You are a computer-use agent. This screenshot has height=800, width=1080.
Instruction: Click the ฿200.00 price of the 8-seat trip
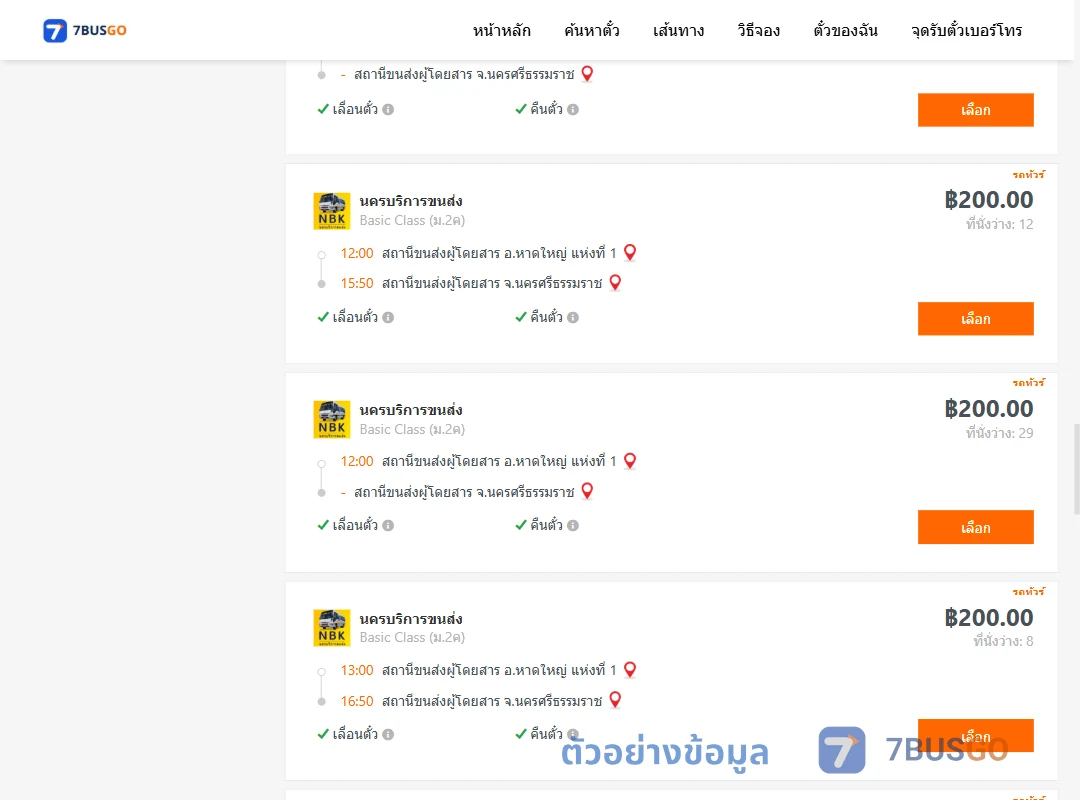point(988,617)
